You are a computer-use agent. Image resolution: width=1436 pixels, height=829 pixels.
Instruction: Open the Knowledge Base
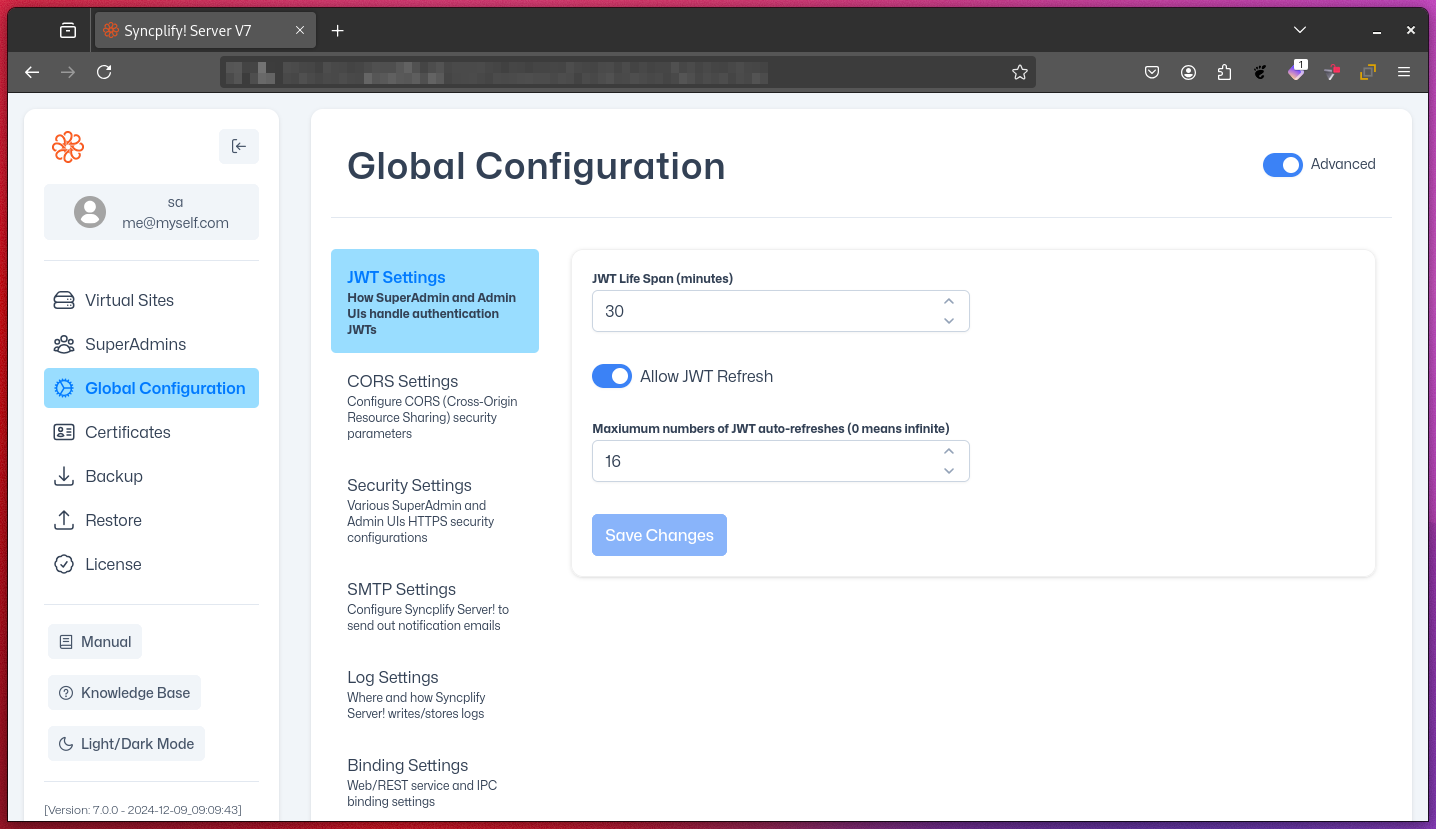(x=124, y=692)
